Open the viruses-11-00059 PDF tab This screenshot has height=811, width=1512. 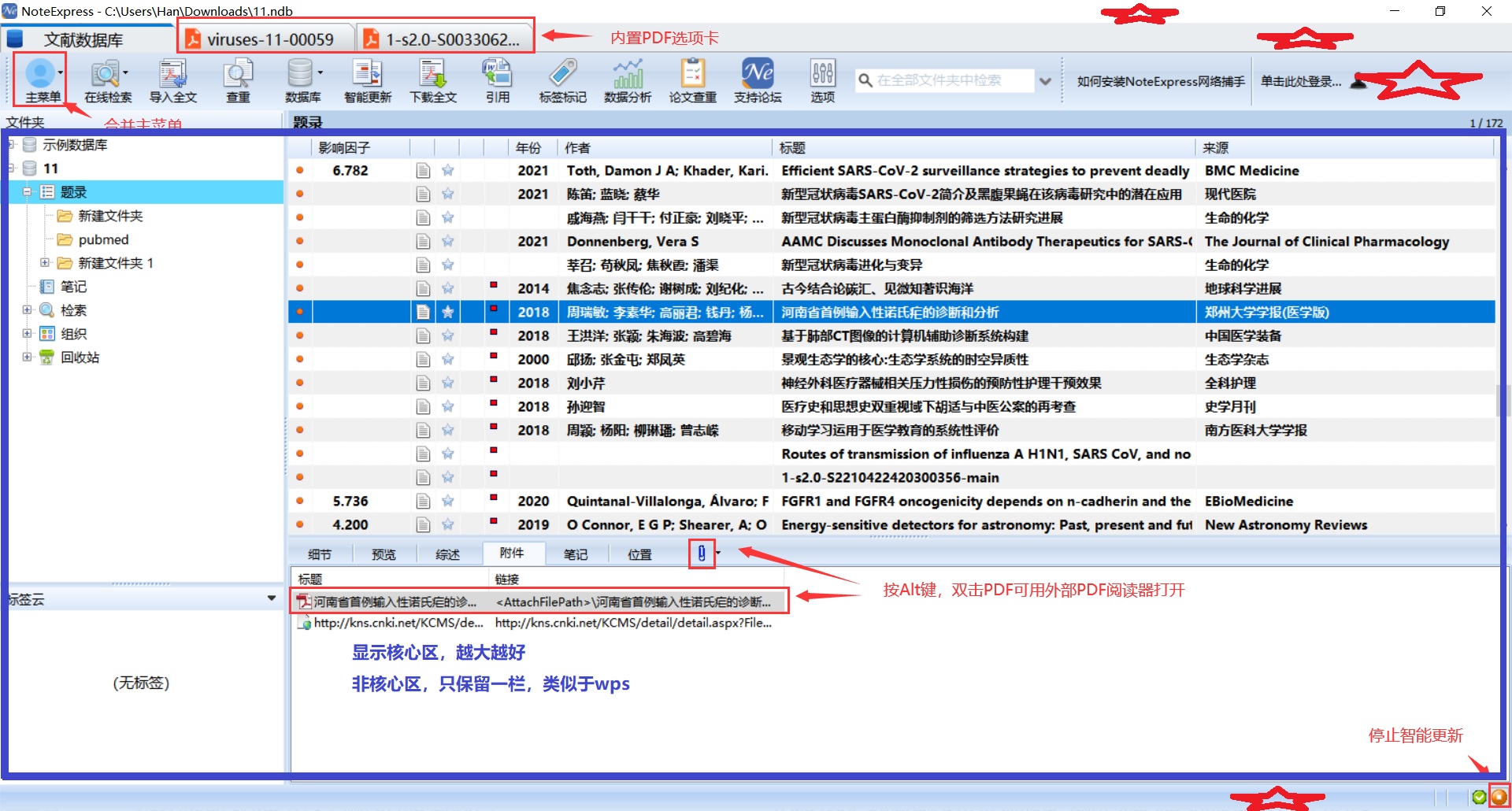tap(266, 39)
